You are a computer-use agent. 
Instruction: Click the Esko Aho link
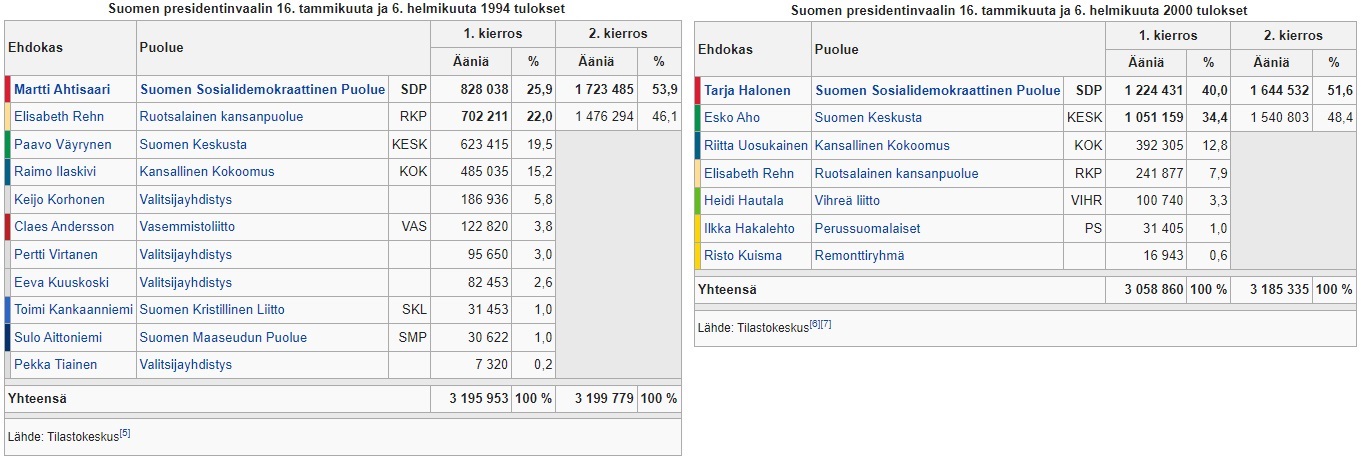[732, 118]
